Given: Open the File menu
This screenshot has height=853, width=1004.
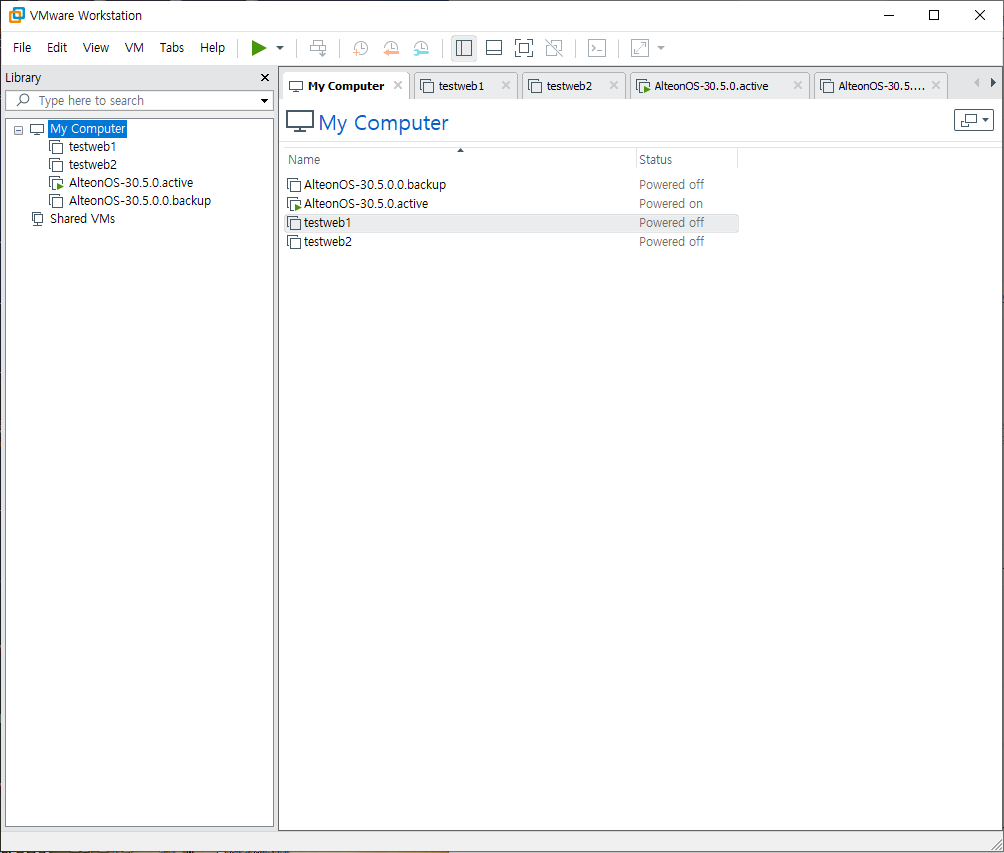Looking at the screenshot, I should 22,48.
